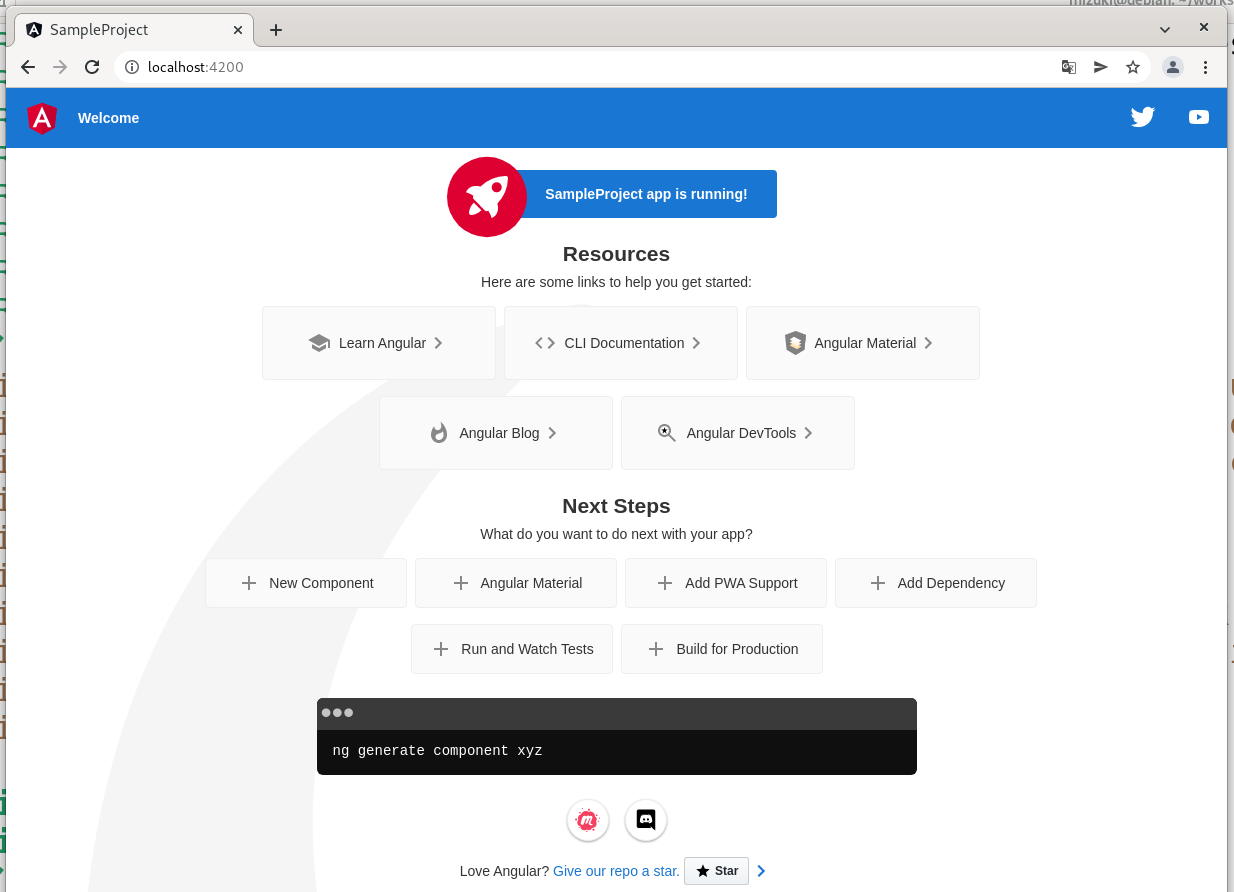This screenshot has width=1234, height=892.
Task: Click the terminal command 'ng generate component xyz'
Action: [437, 751]
